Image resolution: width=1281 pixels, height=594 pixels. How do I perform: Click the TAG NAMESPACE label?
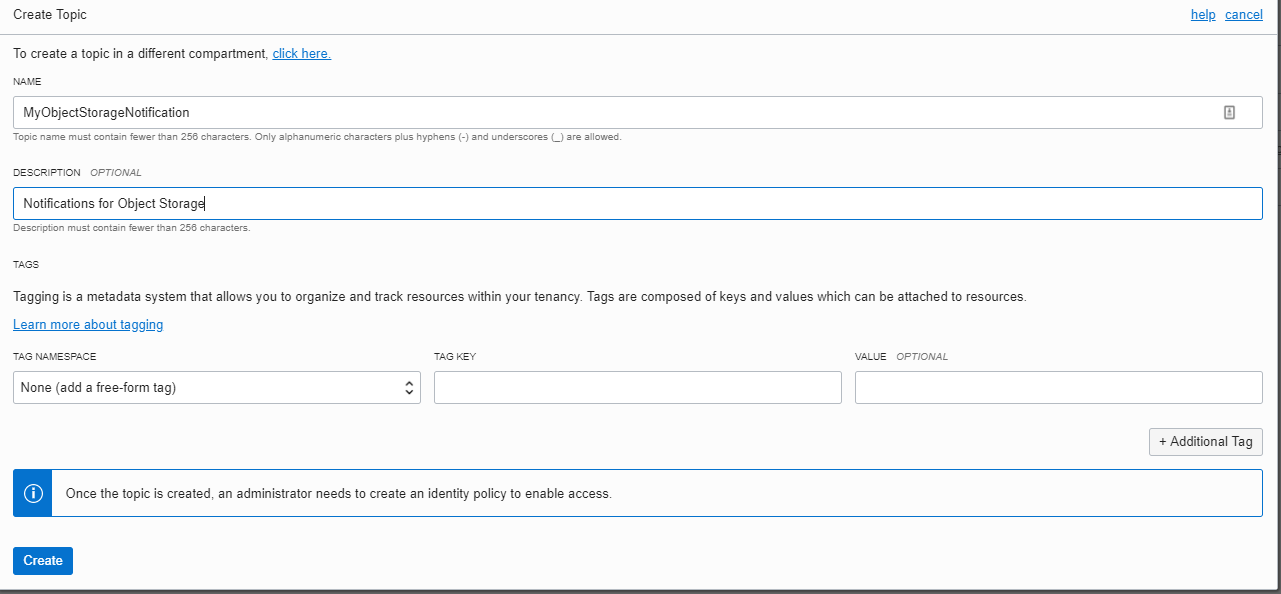pyautogui.click(x=55, y=356)
